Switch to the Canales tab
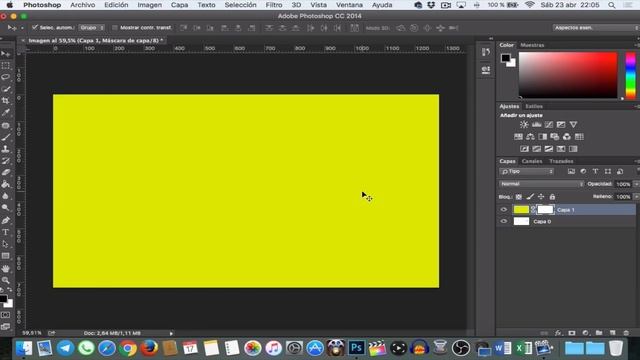Screen dimensions: 640x360 (x=532, y=161)
